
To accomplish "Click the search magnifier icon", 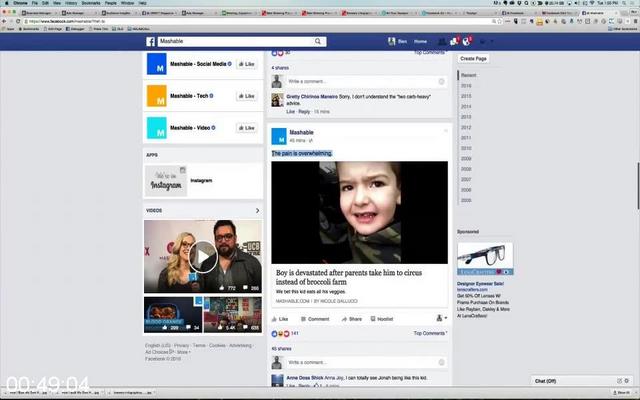I will (318, 41).
